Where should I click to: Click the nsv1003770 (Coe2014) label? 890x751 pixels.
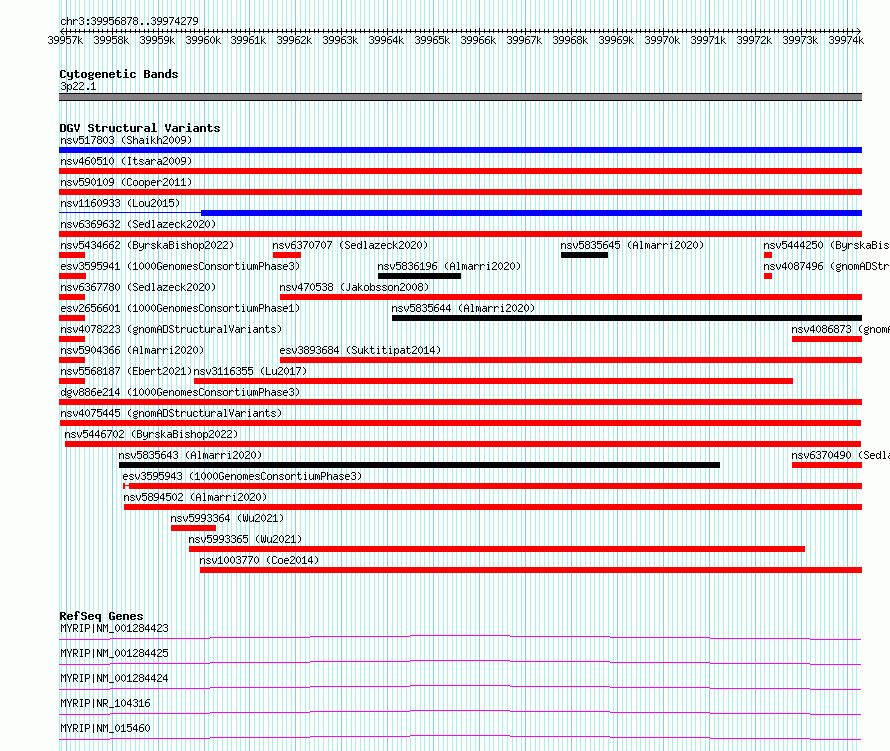click(259, 560)
